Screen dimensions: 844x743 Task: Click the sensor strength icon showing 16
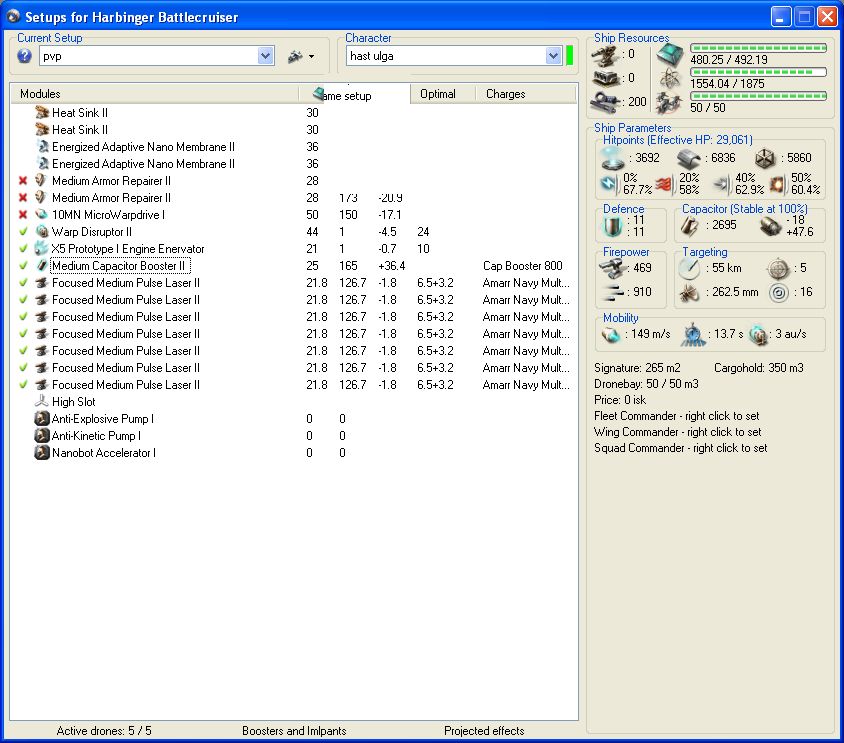778,292
